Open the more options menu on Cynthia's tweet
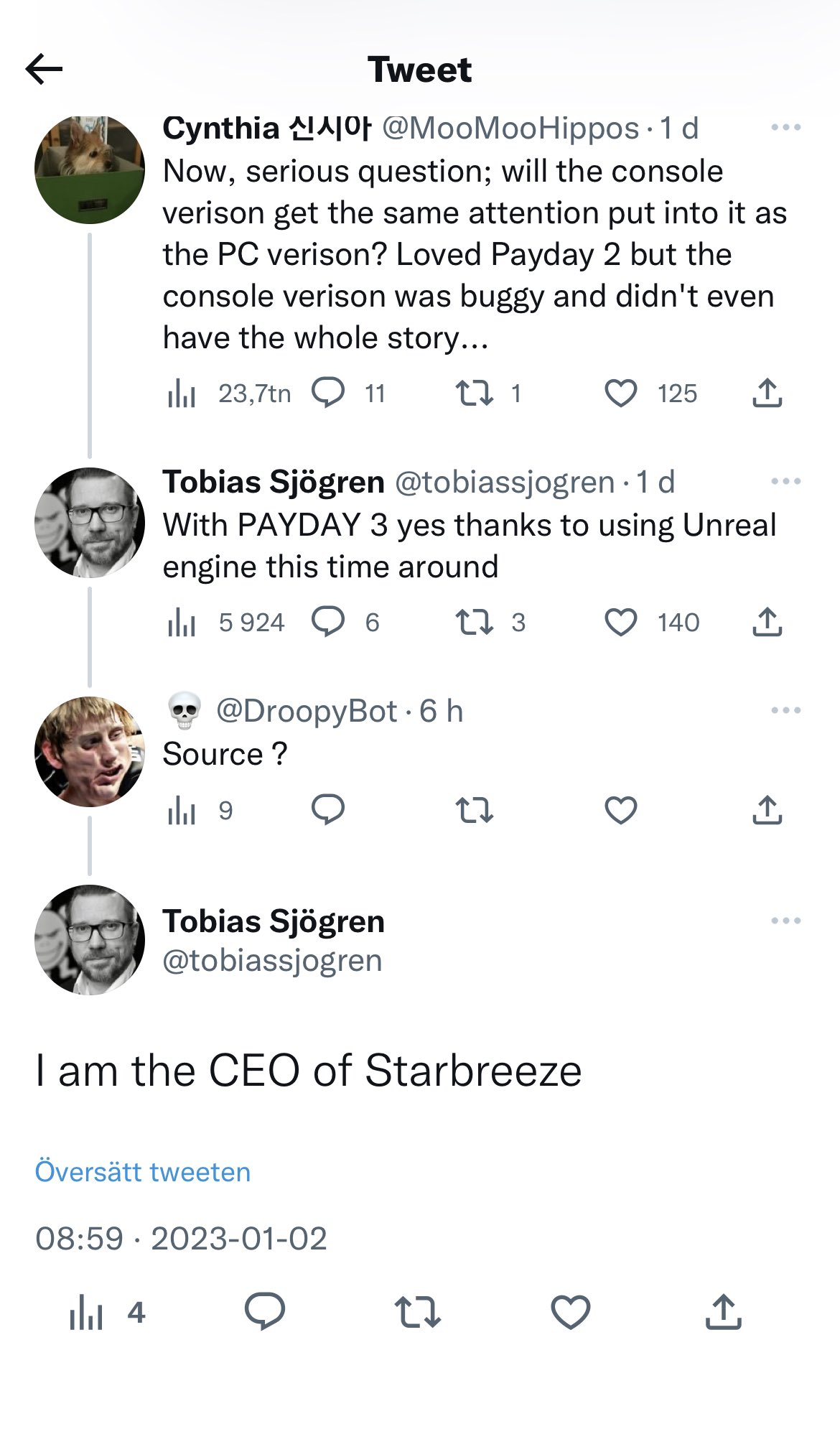This screenshot has width=840, height=1452. click(785, 128)
